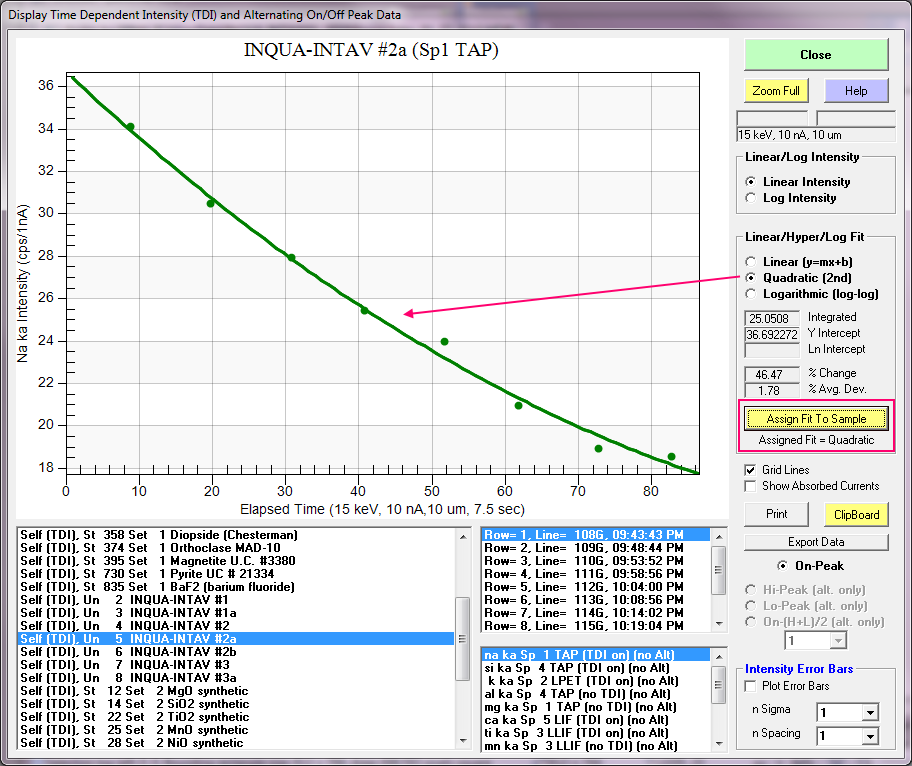
Task: Click the Y Intercept value field
Action: coord(771,333)
